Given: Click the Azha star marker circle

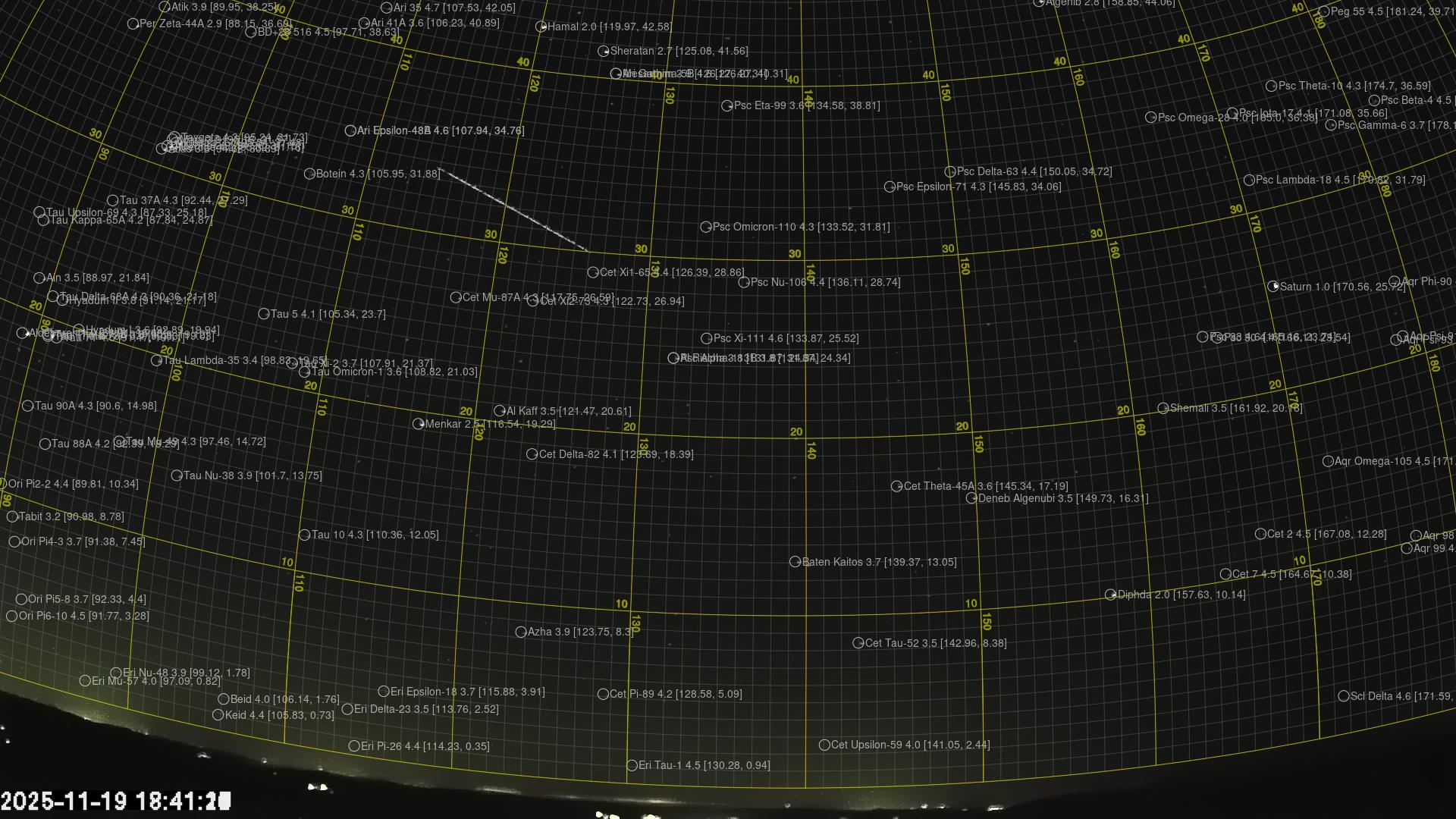Looking at the screenshot, I should [x=521, y=632].
